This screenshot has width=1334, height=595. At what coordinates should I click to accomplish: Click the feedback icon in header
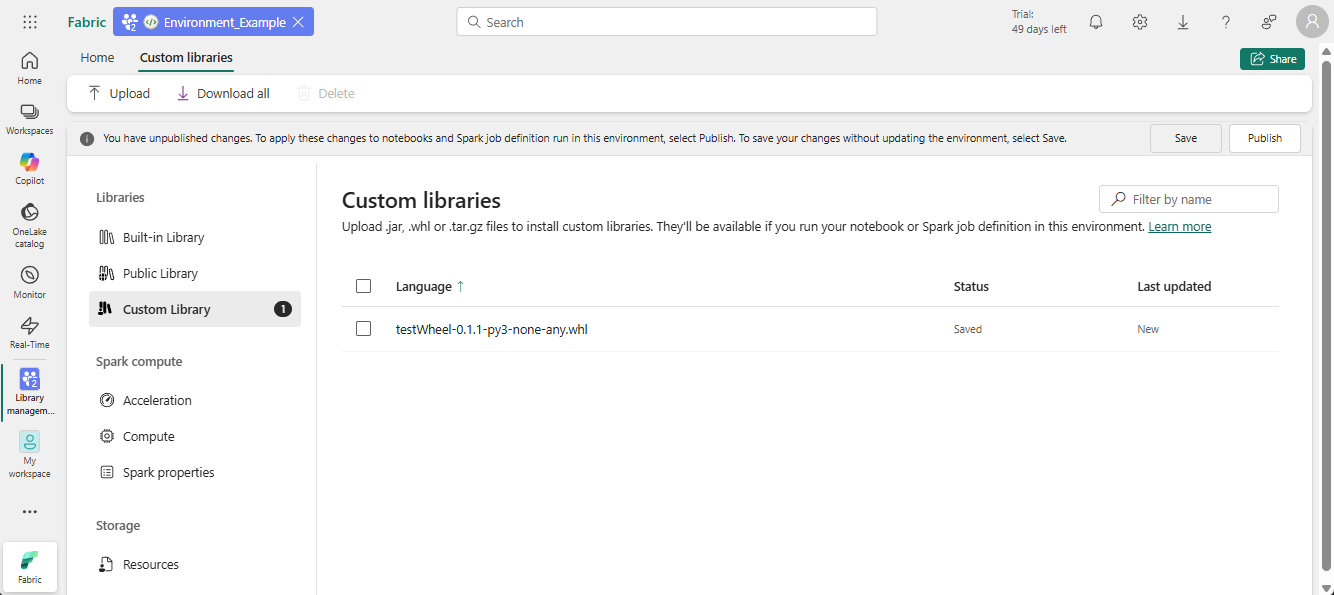(1269, 22)
